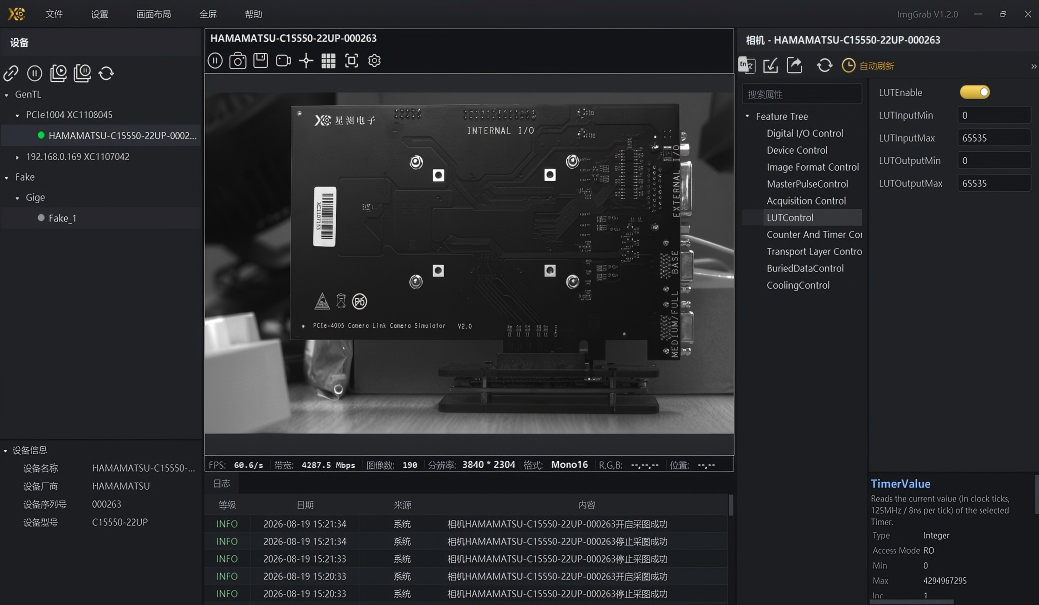1039x605 pixels.
Task: Collapse the GenTL tree node
Action: (7, 95)
